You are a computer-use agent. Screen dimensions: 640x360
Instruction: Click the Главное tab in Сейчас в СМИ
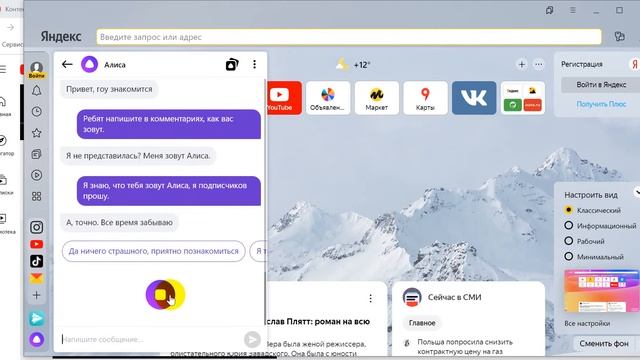click(x=422, y=323)
